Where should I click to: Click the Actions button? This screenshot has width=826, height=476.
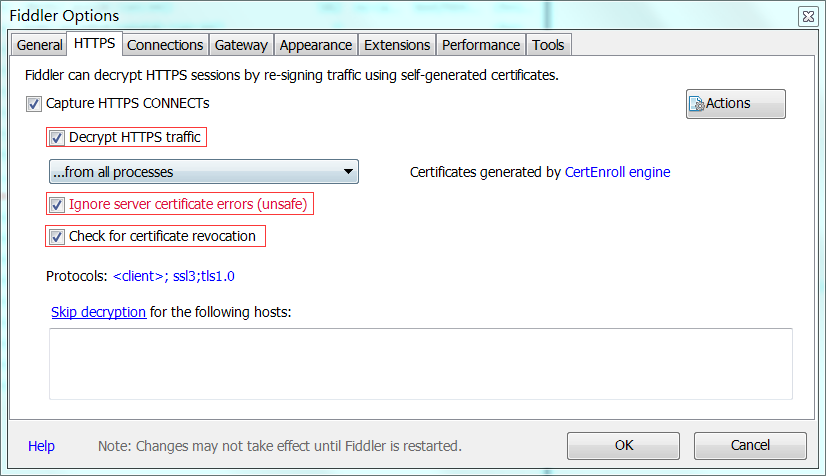[x=735, y=104]
